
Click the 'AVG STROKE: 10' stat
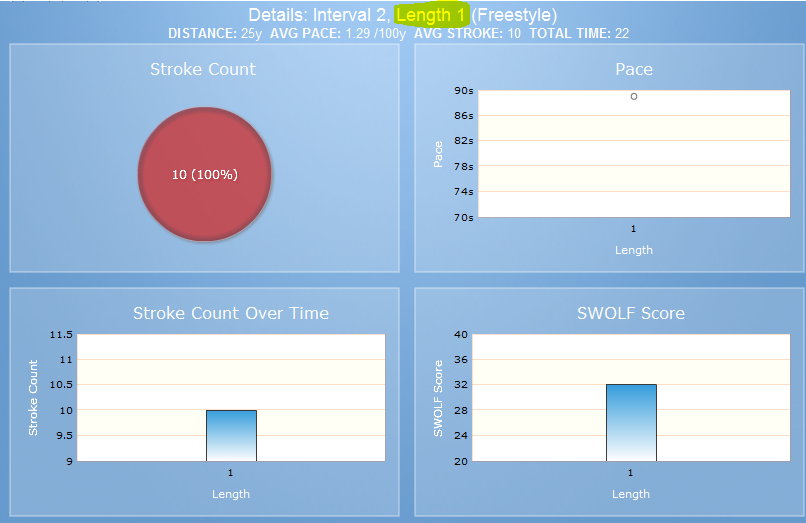pos(467,33)
